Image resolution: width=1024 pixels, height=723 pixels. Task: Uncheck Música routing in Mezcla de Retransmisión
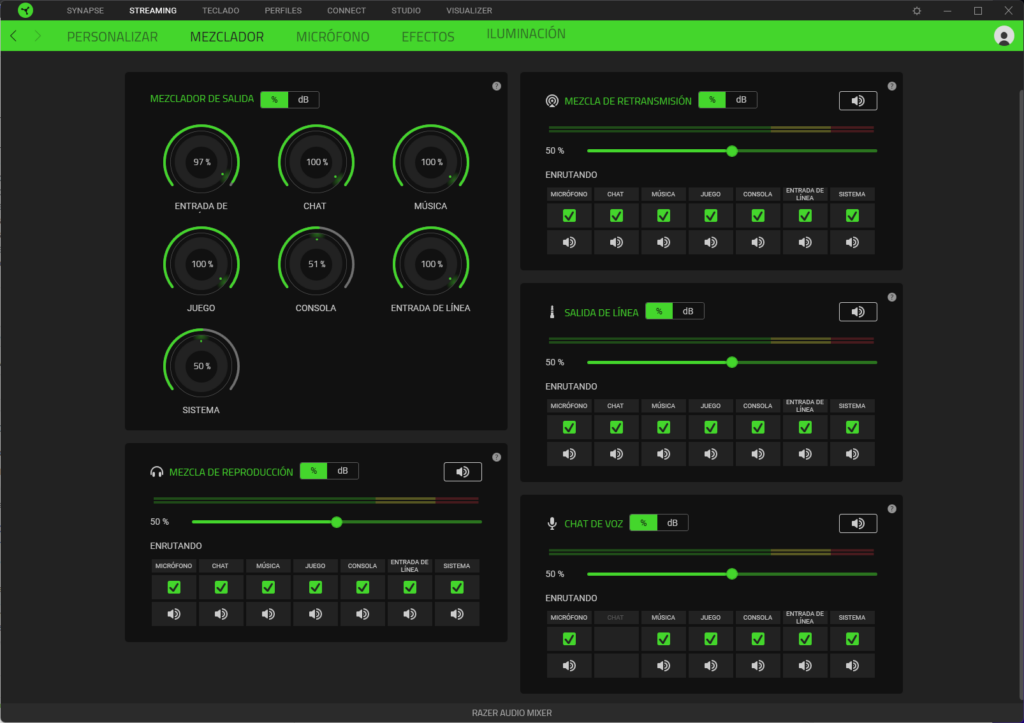coord(663,215)
